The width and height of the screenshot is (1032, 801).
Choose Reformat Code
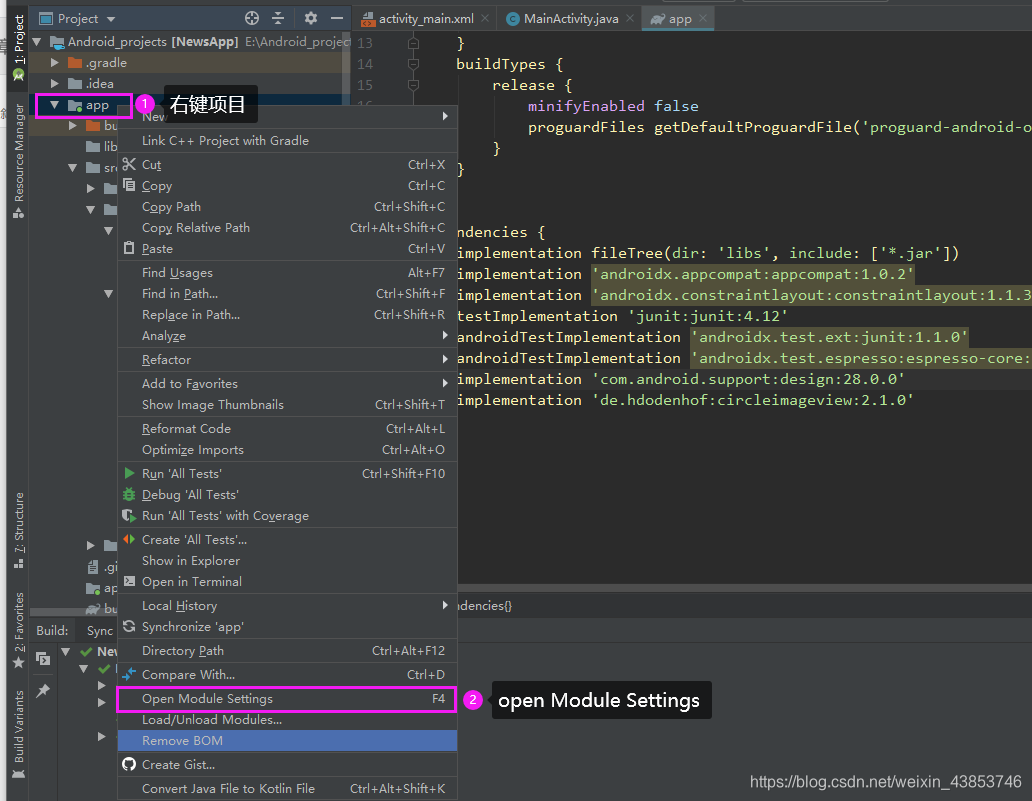[x=287, y=428]
